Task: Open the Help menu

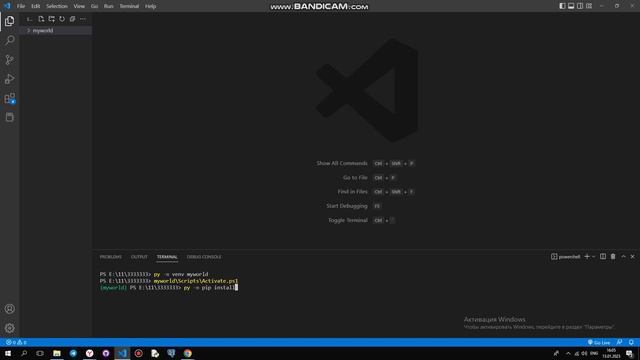Action: 150,6
